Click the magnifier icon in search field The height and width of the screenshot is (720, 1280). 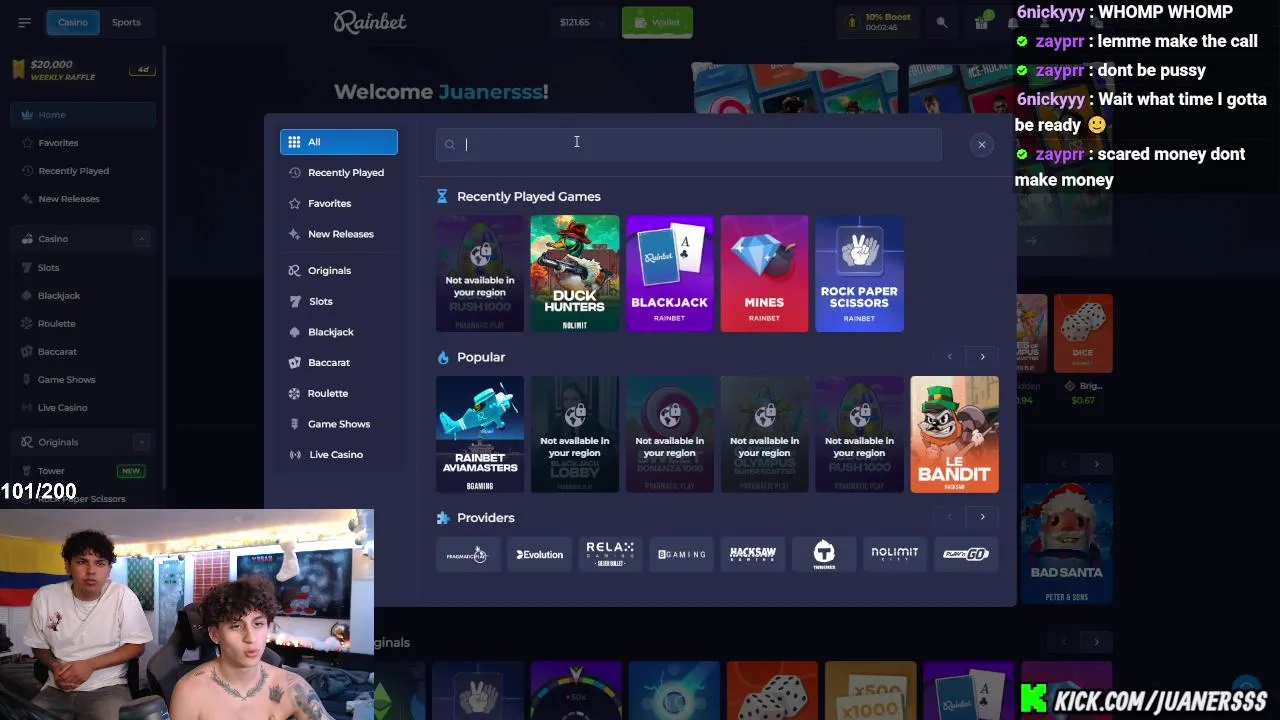point(450,145)
